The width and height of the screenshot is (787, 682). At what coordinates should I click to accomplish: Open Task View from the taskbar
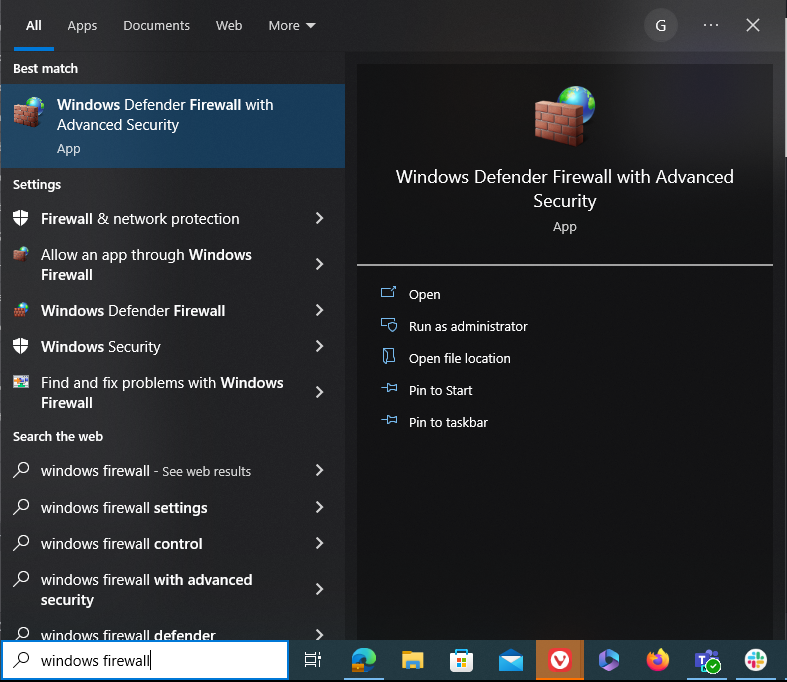(x=313, y=660)
